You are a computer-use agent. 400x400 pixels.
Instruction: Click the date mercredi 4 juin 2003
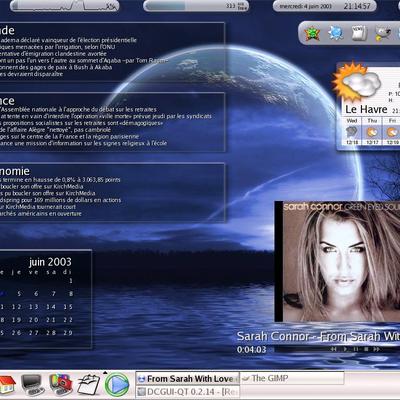[306, 6]
